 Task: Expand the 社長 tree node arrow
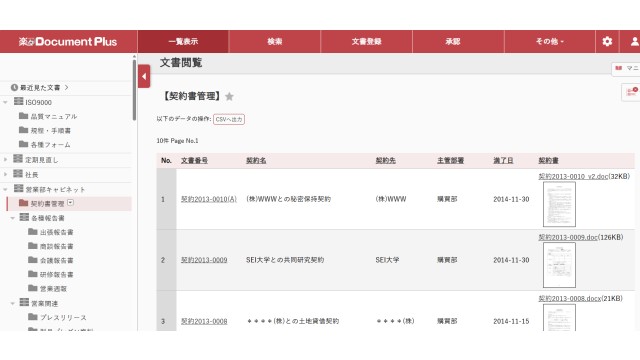click(6, 174)
